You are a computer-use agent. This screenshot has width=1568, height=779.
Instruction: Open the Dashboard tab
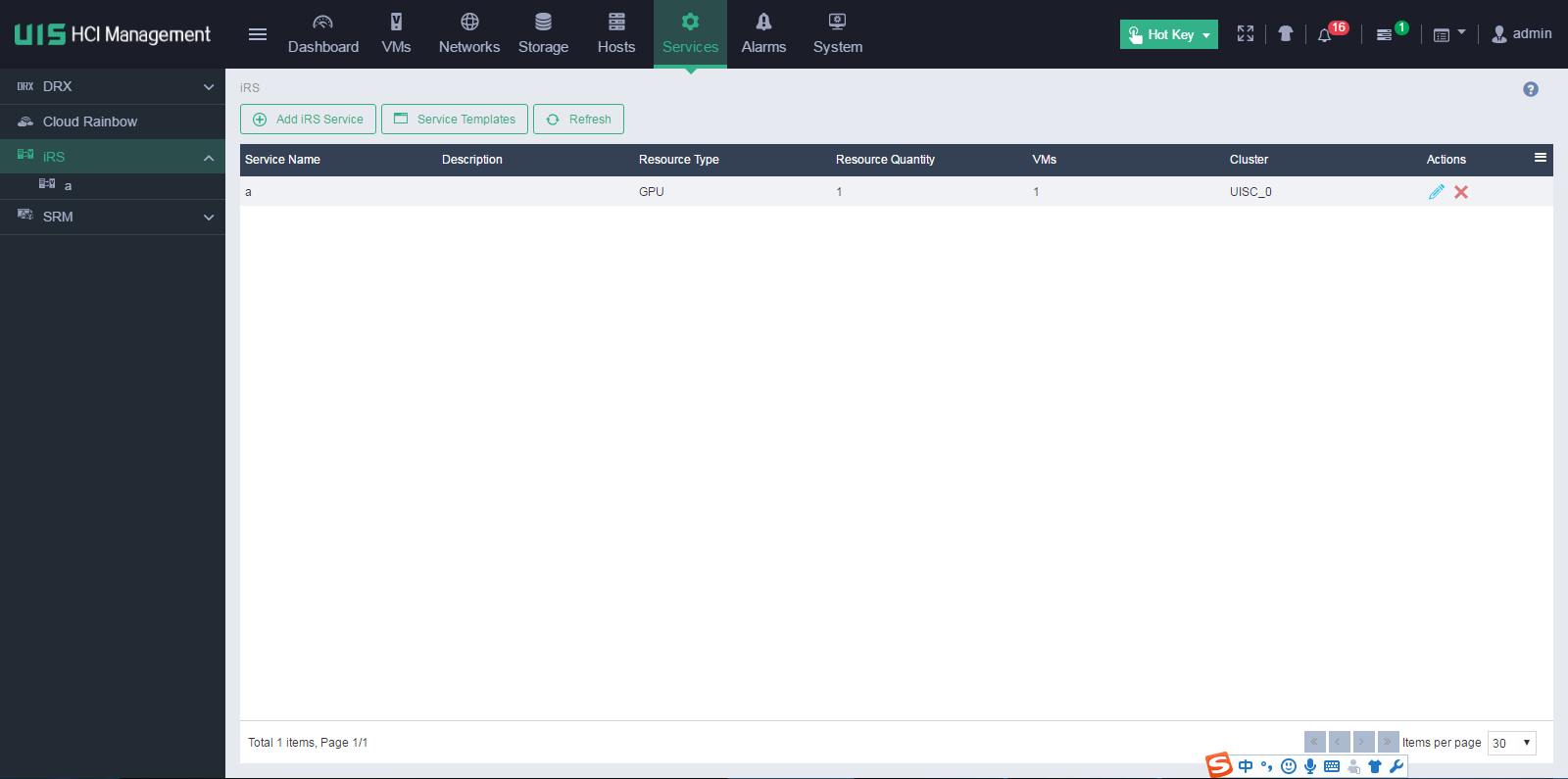323,34
